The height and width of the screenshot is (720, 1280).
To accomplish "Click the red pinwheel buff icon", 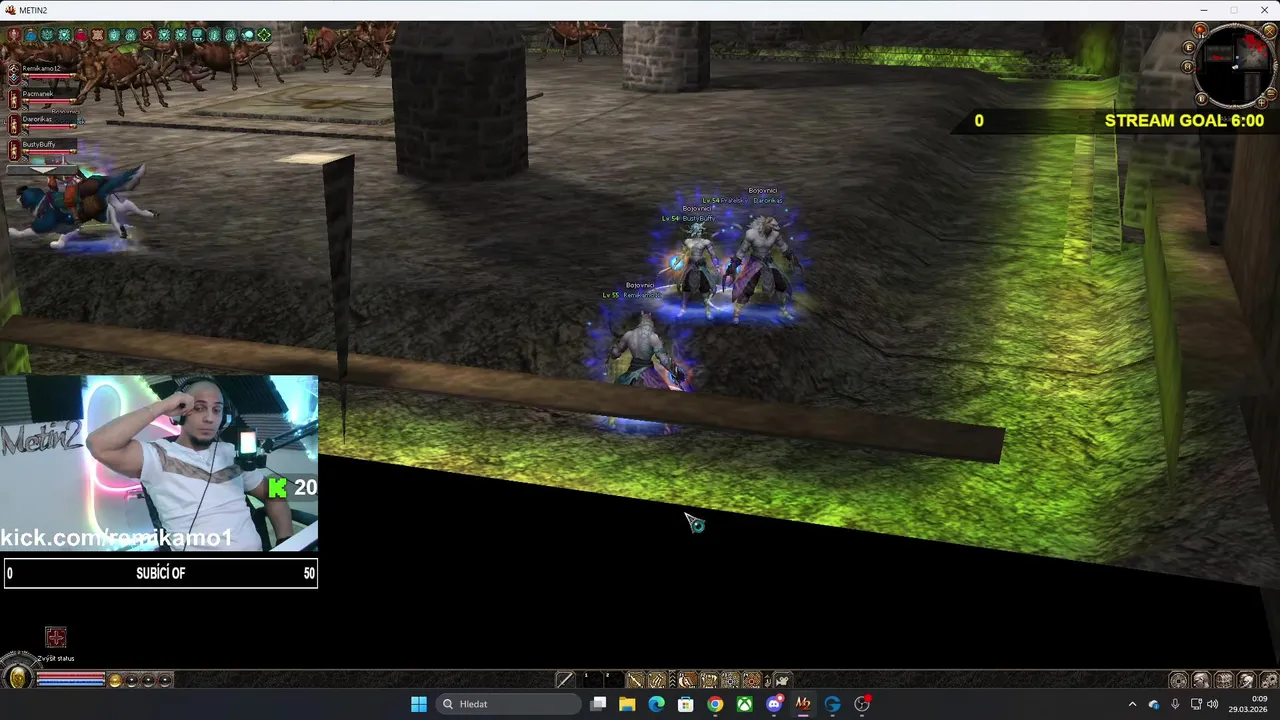I will [148, 35].
